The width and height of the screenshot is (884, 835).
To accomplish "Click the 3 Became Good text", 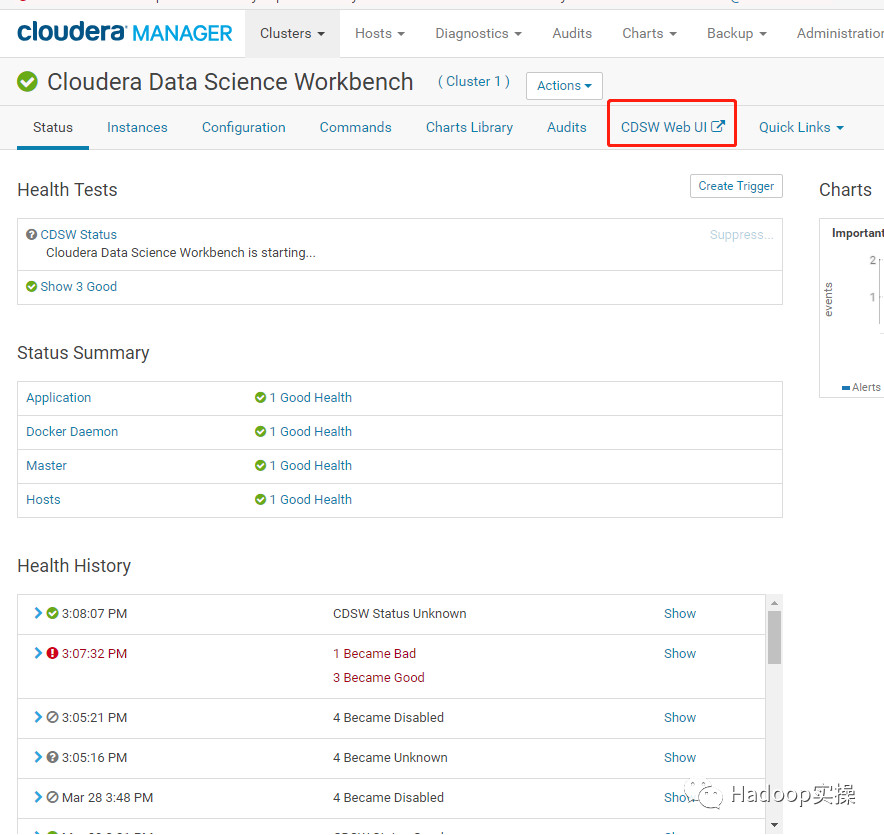I will click(379, 677).
